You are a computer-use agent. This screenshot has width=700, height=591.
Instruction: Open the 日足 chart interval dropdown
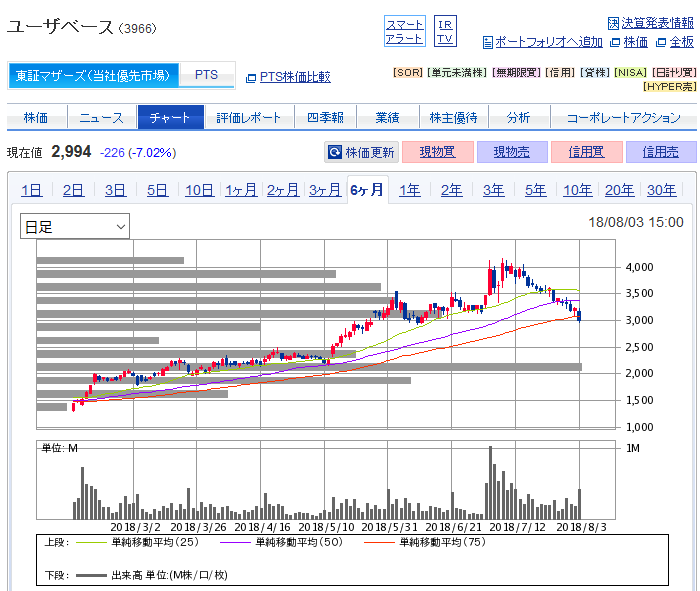point(75,227)
